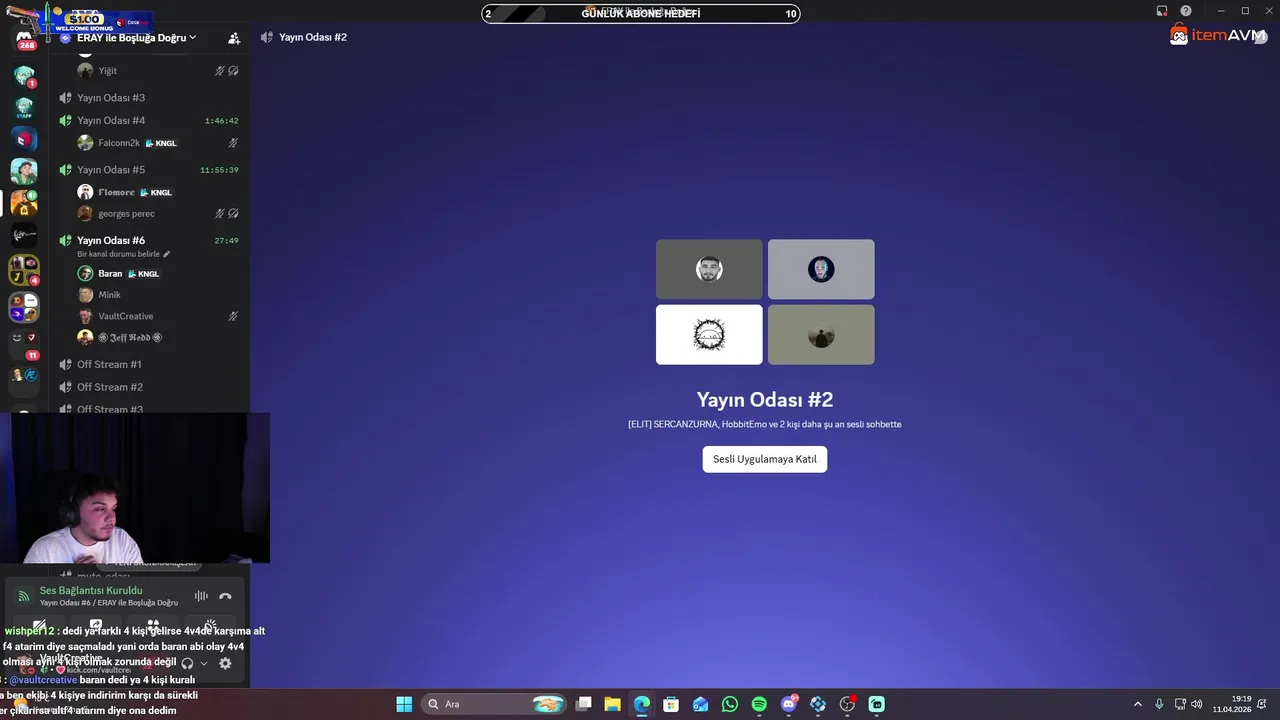Join voice channel Yayın Odası #4
The height and width of the screenshot is (720, 1280).
point(111,120)
